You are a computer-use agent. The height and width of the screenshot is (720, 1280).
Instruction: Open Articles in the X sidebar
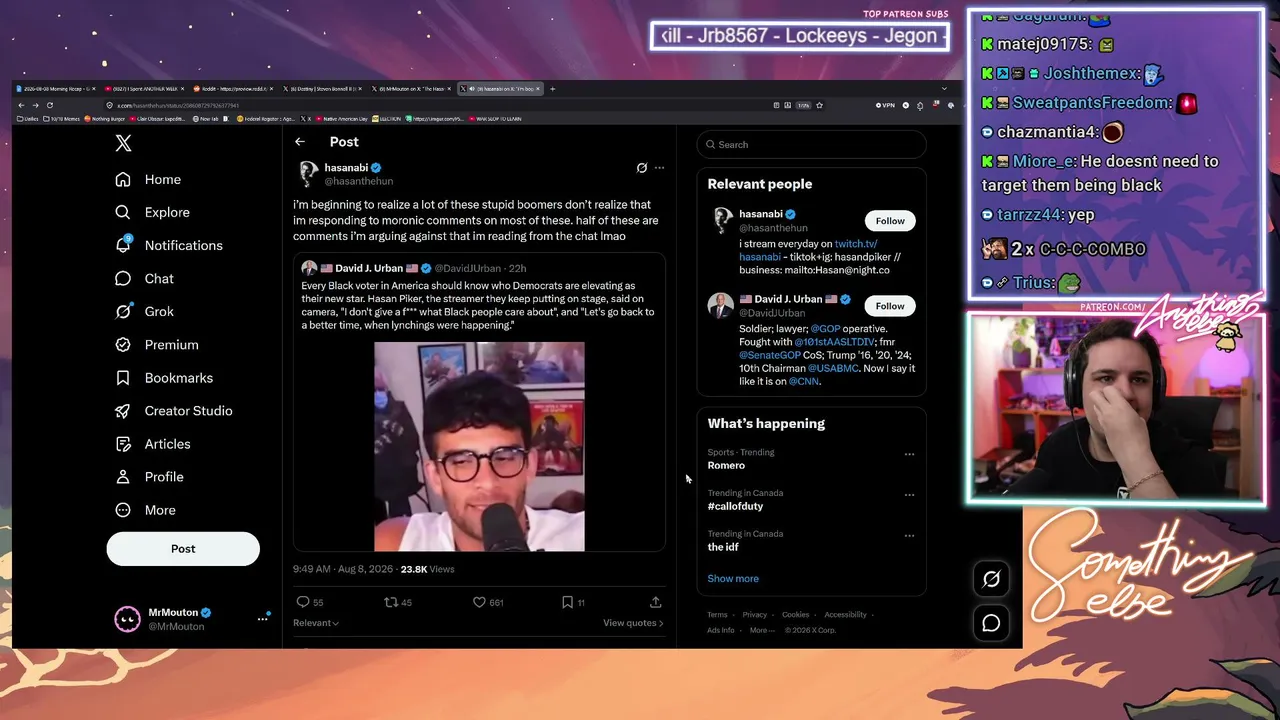[x=152, y=444]
